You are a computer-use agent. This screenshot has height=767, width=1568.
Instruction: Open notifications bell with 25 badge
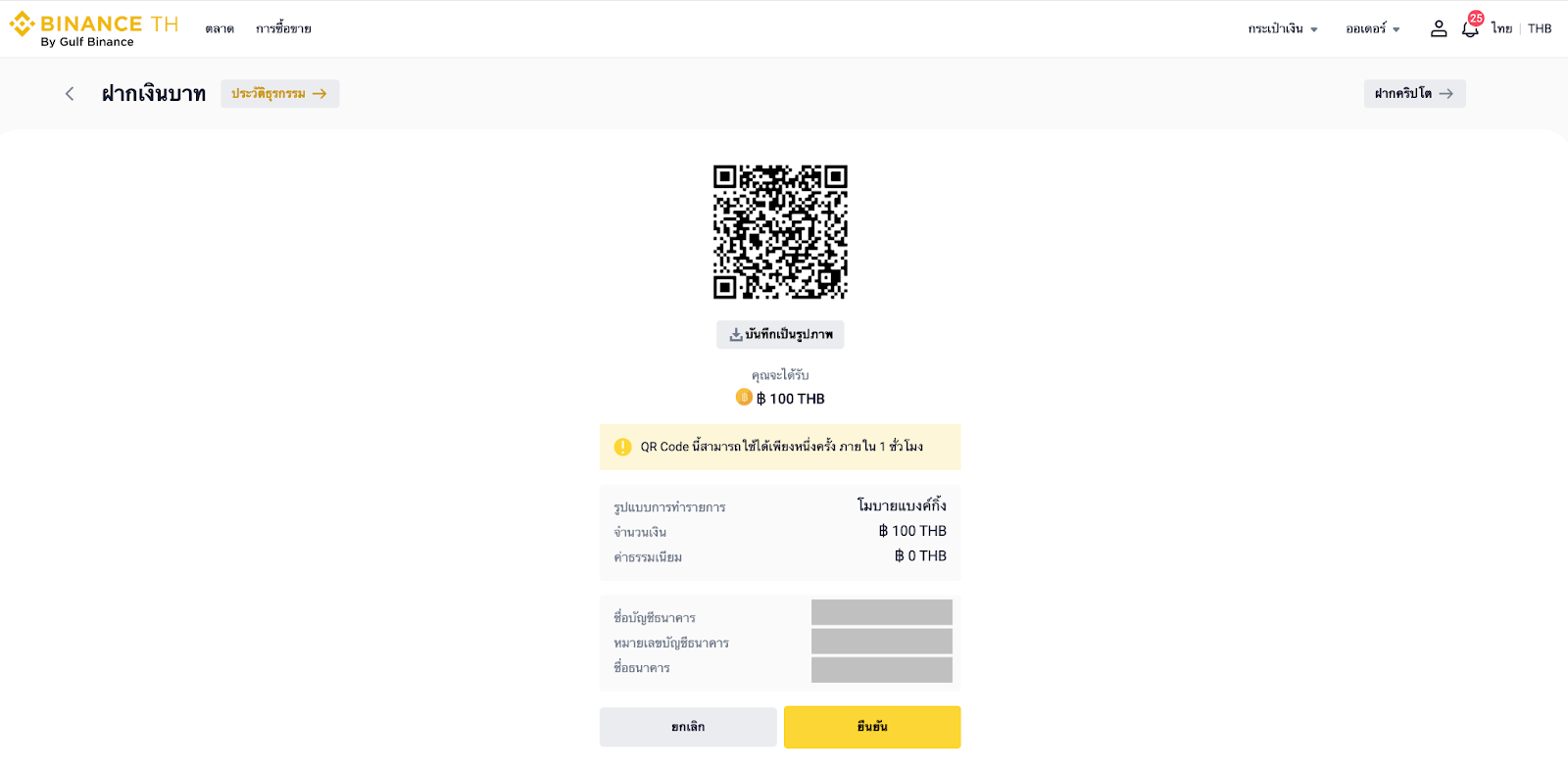(1470, 29)
